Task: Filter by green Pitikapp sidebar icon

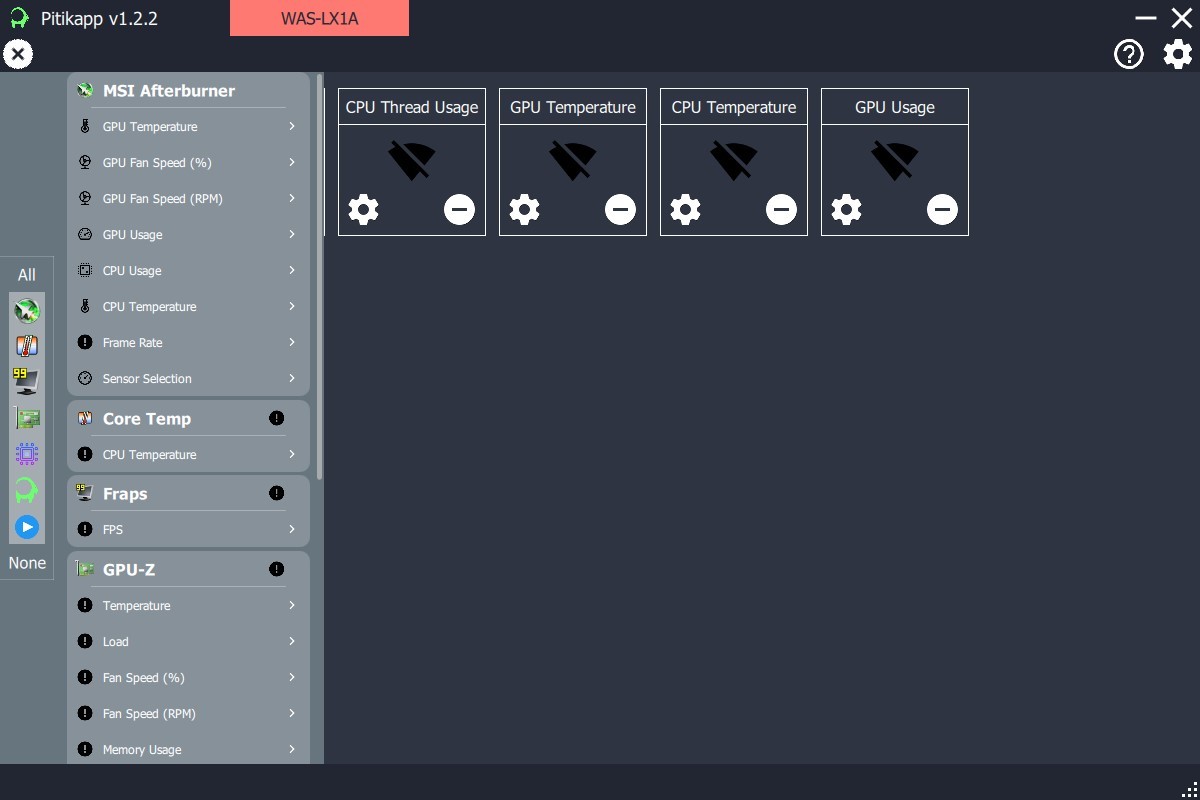Action: coord(27,491)
